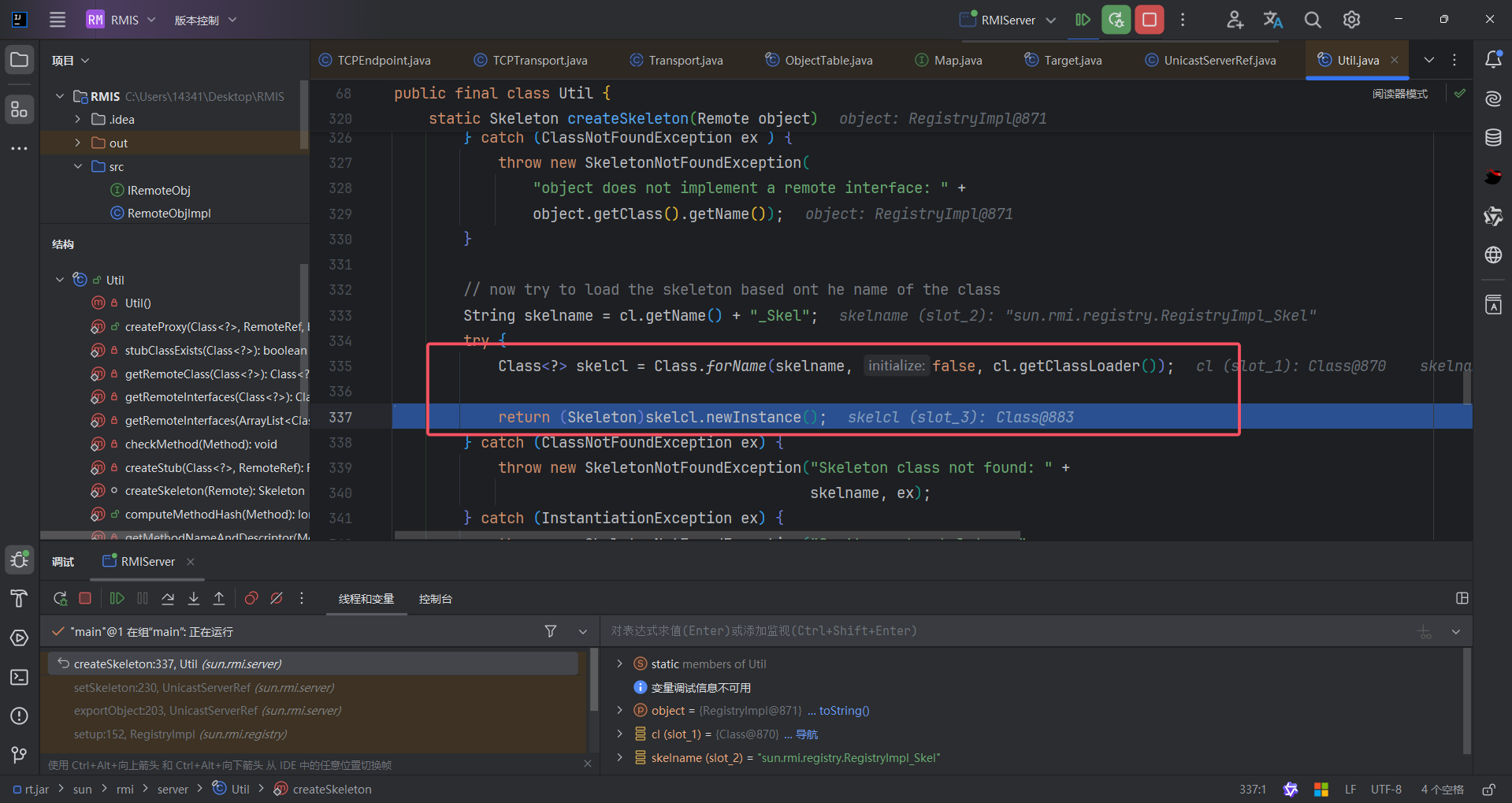The width and height of the screenshot is (1512, 803).
Task: Click the Resume Program icon in top toolbar
Action: 1083,20
